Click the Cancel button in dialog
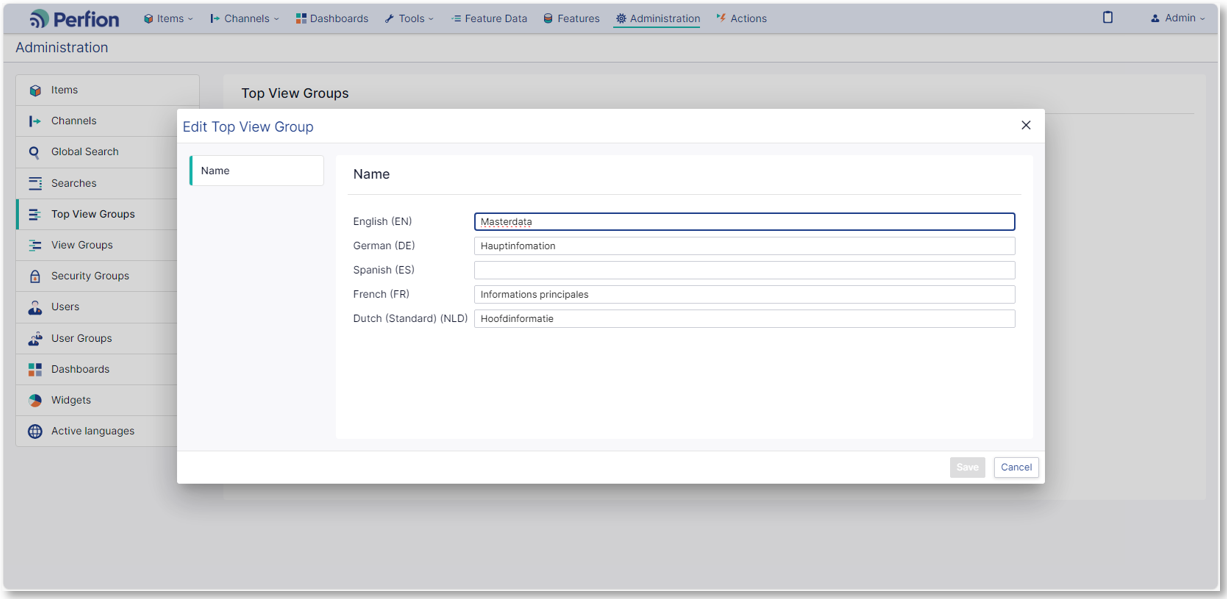This screenshot has height=599, width=1227. pos(1016,467)
